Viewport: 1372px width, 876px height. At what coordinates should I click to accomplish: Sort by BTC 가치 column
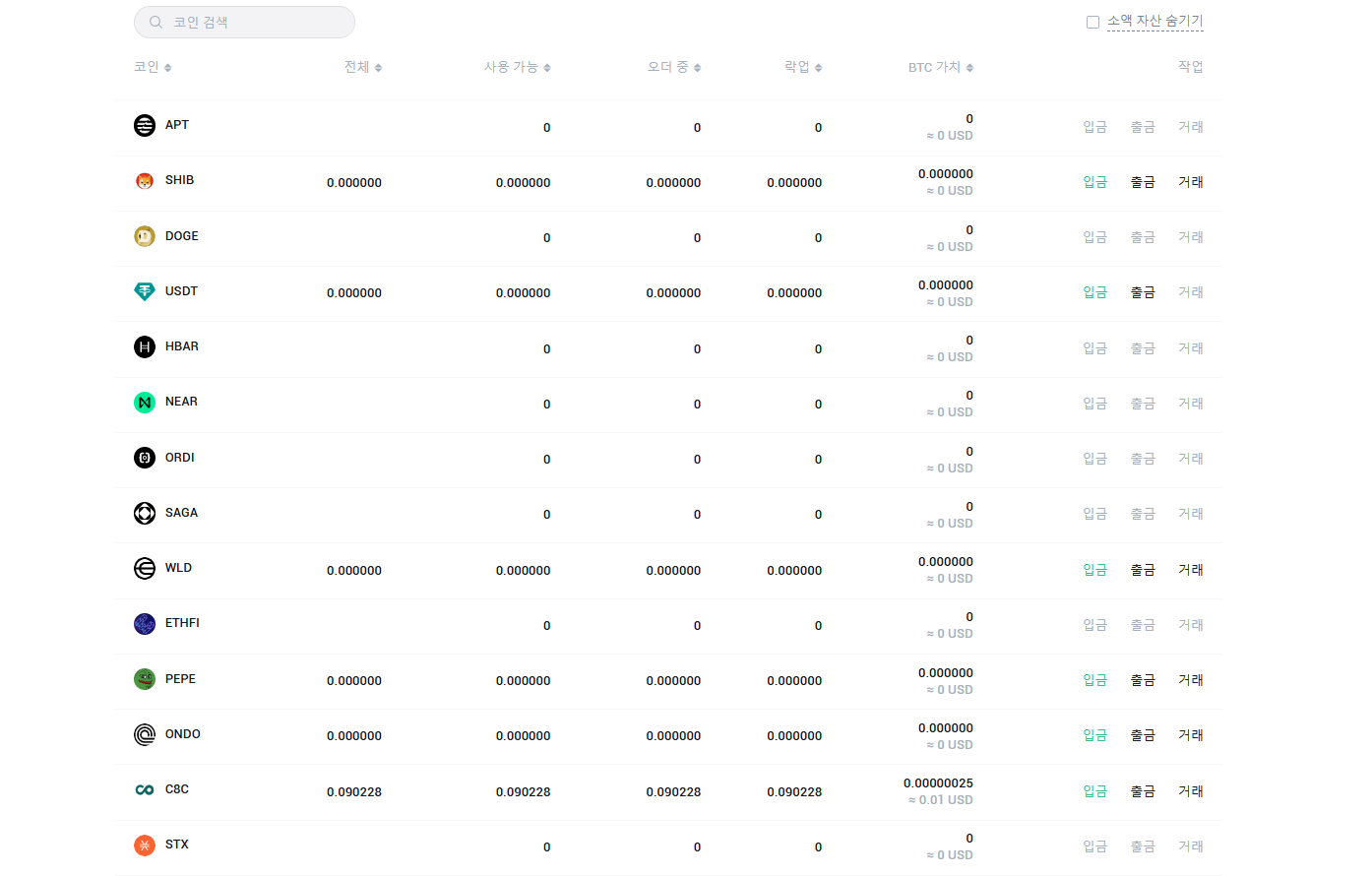pos(940,67)
